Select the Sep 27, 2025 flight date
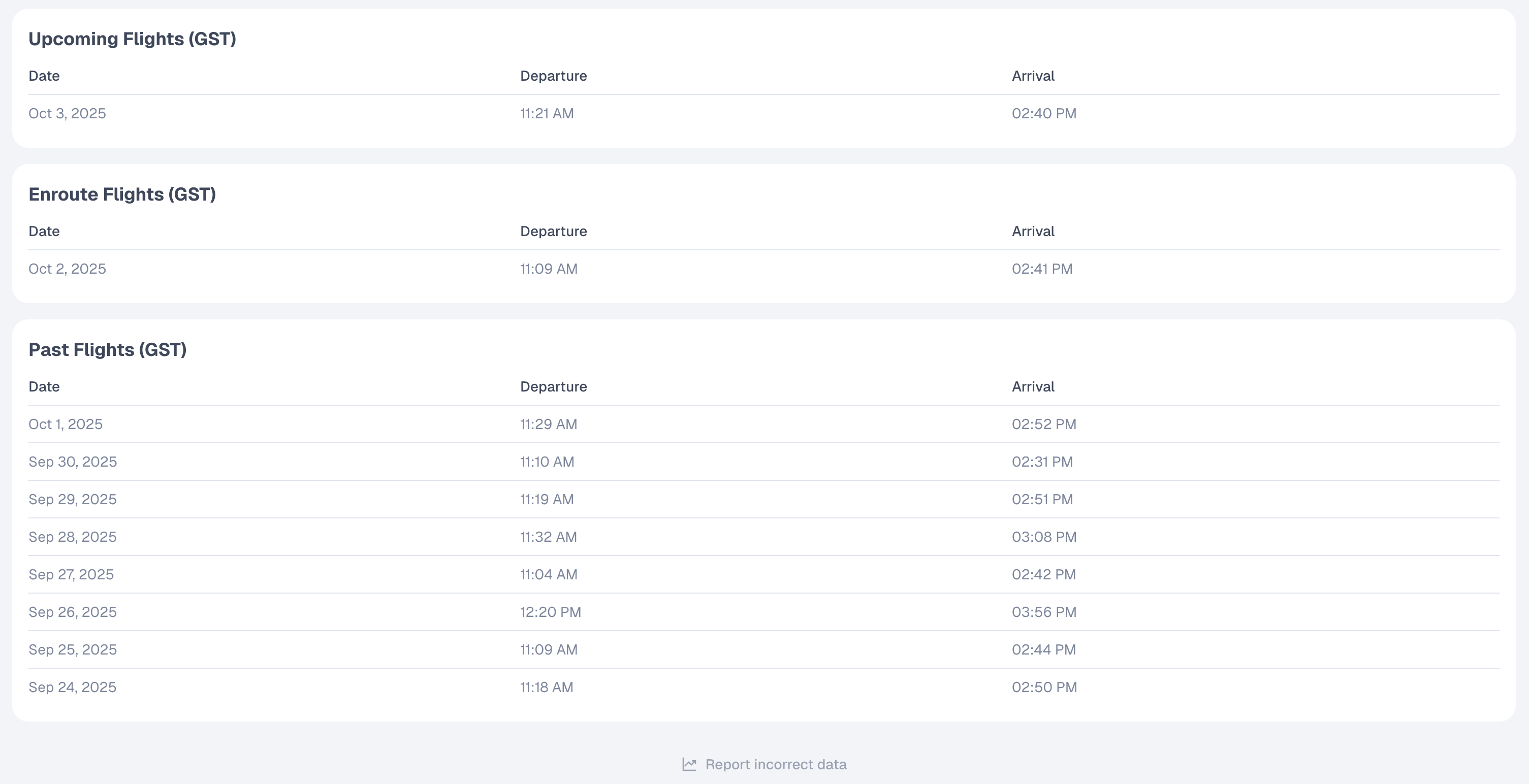 tap(71, 574)
